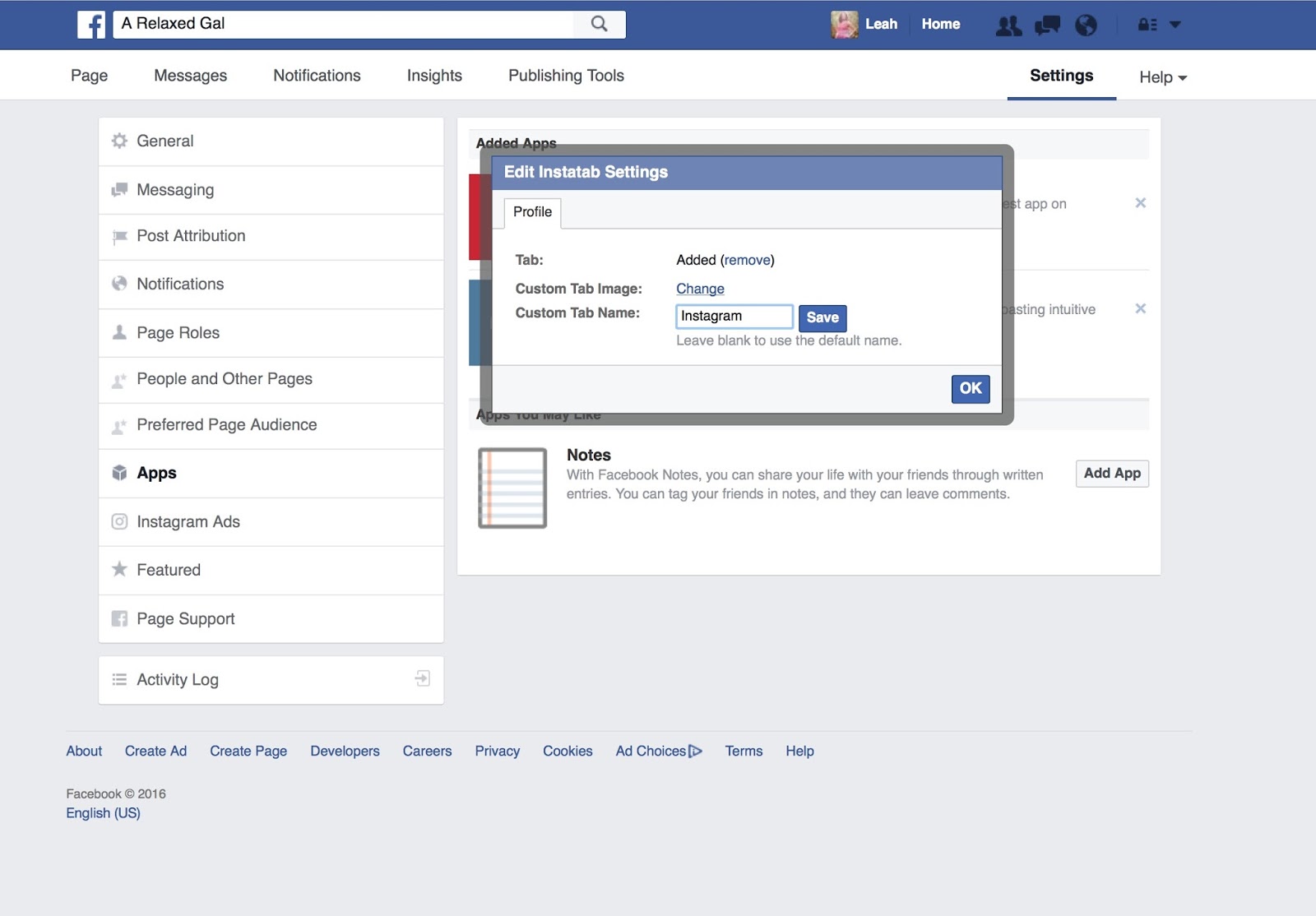Click the Cookies footer link
This screenshot has height=916, width=1316.
568,751
